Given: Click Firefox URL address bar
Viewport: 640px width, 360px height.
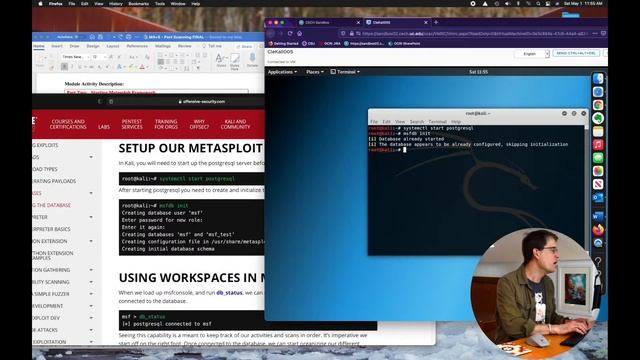Looking at the screenshot, I should point(473,33).
